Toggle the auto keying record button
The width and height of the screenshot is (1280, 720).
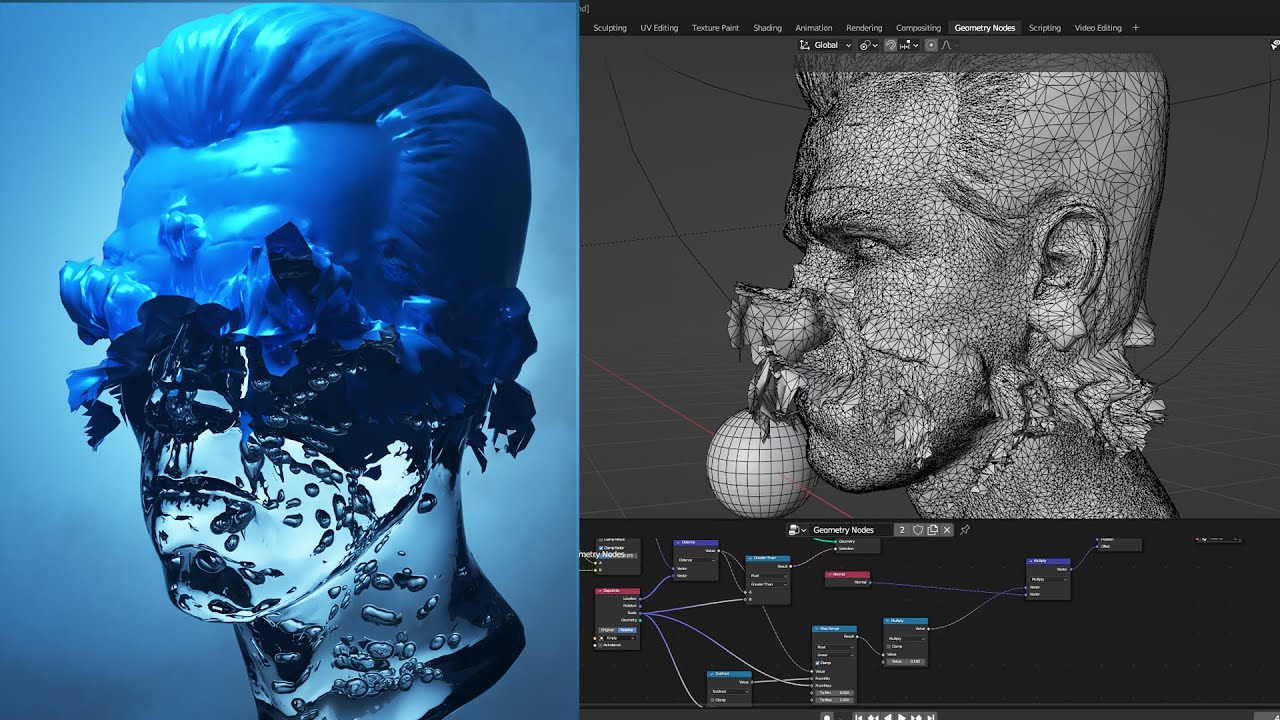pyautogui.click(x=827, y=717)
